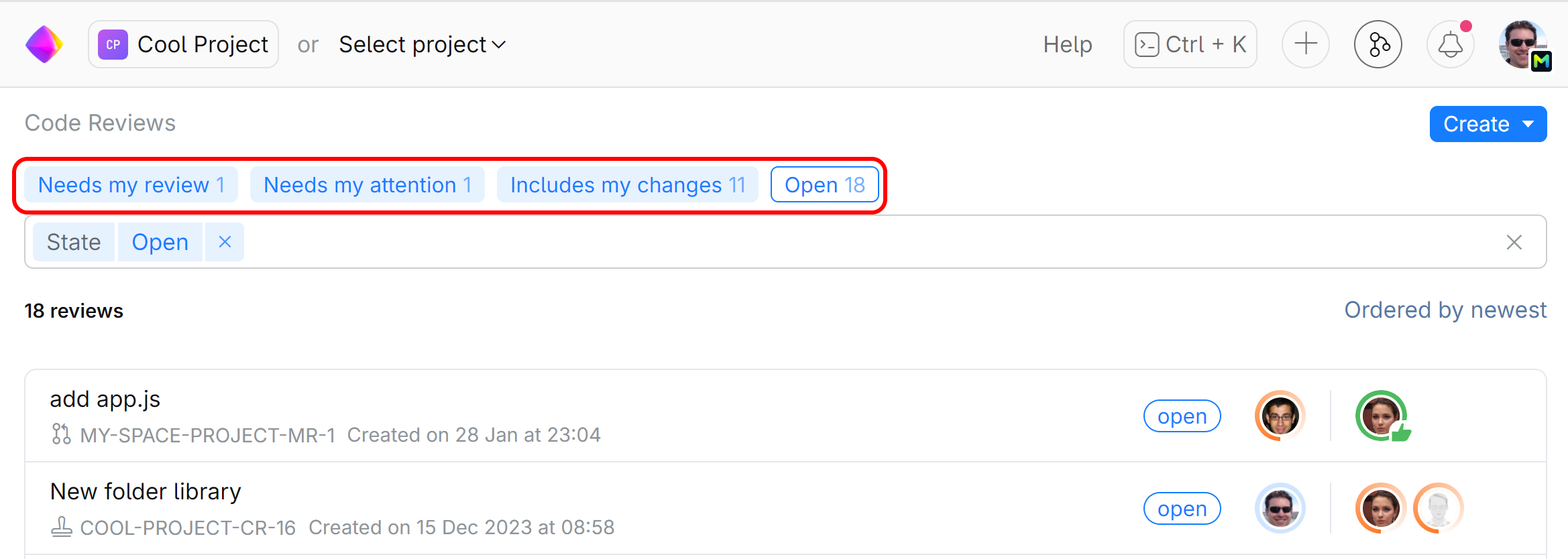Open the Select project dropdown

(421, 44)
